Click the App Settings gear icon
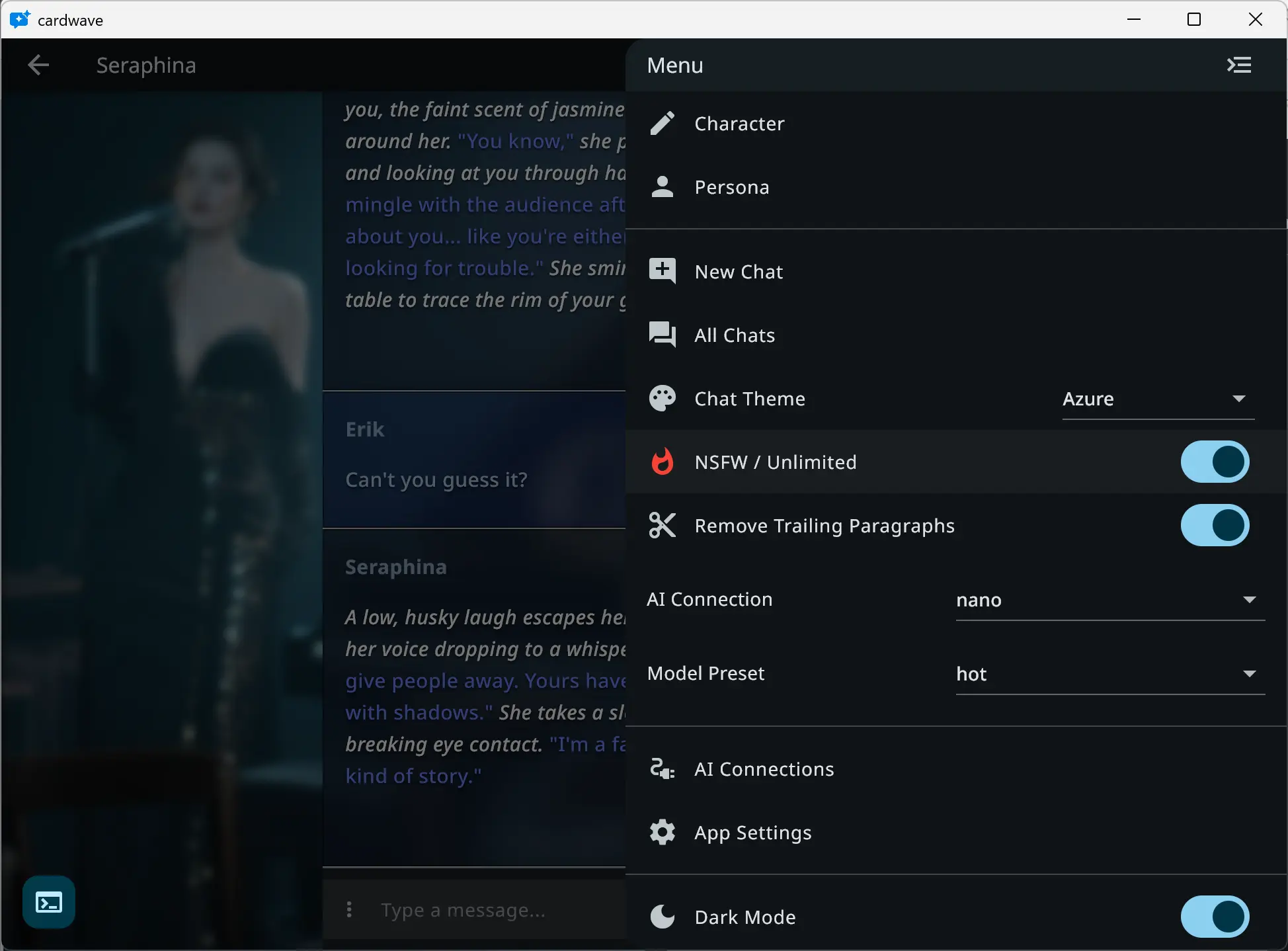Viewport: 1288px width, 951px height. pos(663,833)
